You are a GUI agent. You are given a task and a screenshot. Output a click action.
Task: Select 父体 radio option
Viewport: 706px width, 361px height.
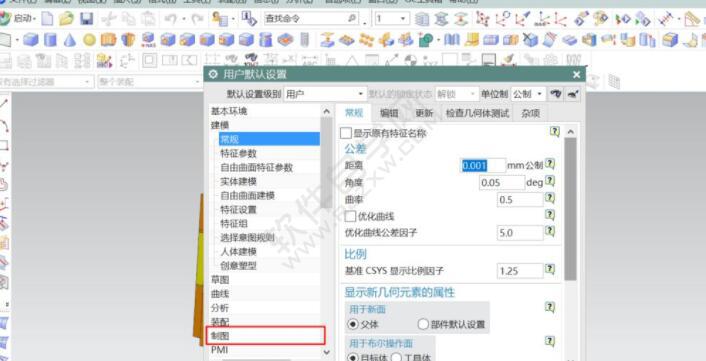coord(354,324)
